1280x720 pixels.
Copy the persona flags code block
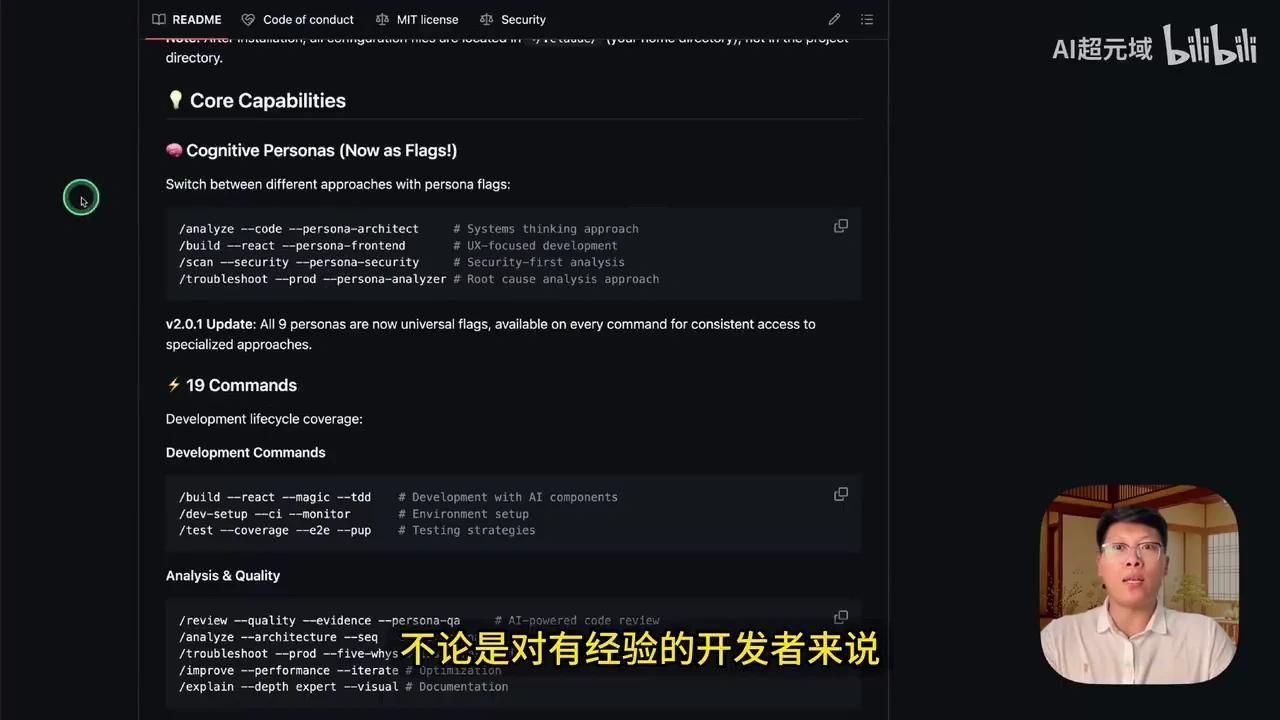pyautogui.click(x=840, y=226)
